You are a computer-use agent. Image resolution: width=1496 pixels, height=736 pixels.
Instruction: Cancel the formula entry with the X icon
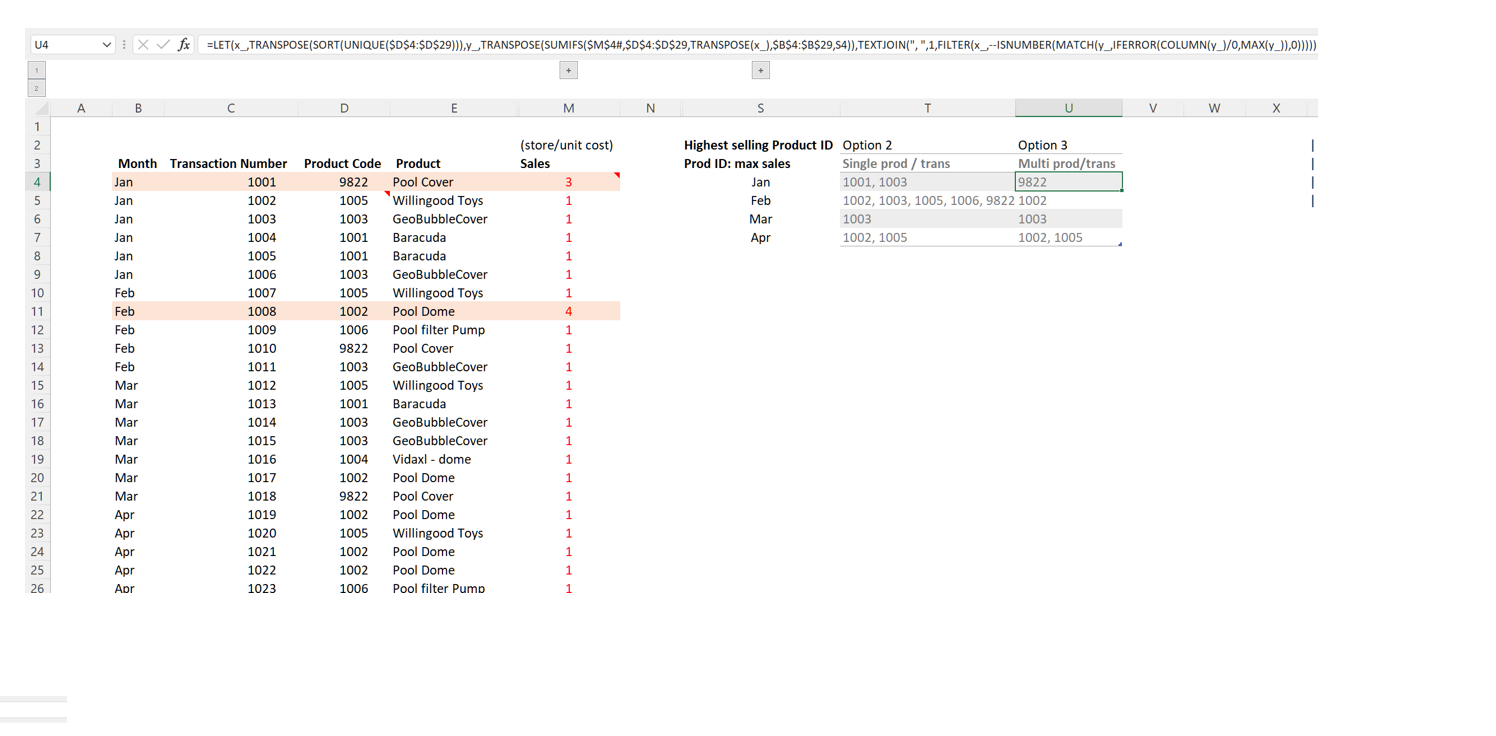point(143,45)
